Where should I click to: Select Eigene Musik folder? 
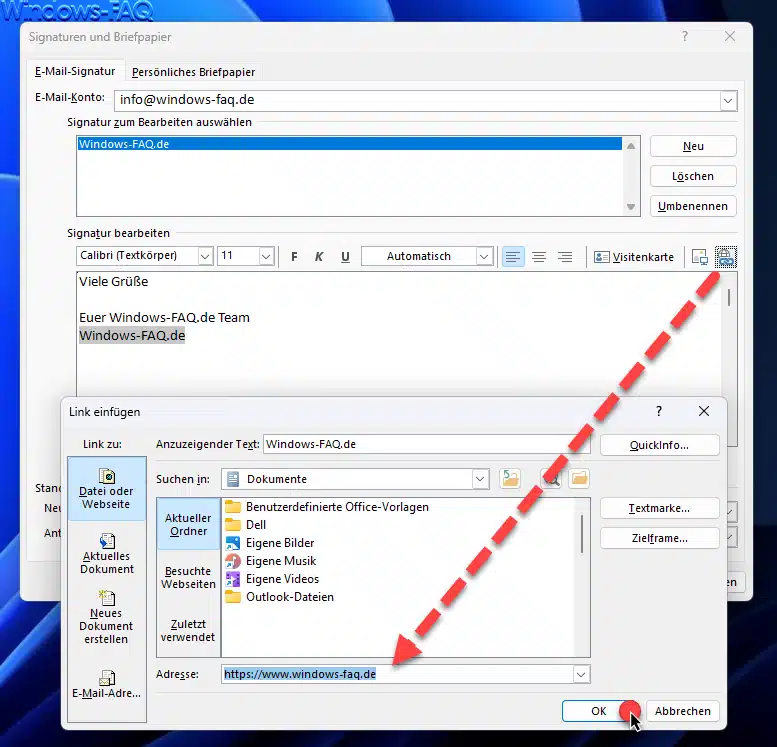pyautogui.click(x=271, y=561)
